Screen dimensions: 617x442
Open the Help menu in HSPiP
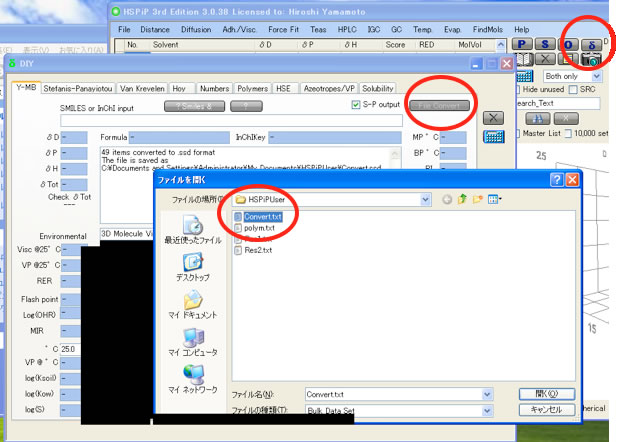pos(521,30)
